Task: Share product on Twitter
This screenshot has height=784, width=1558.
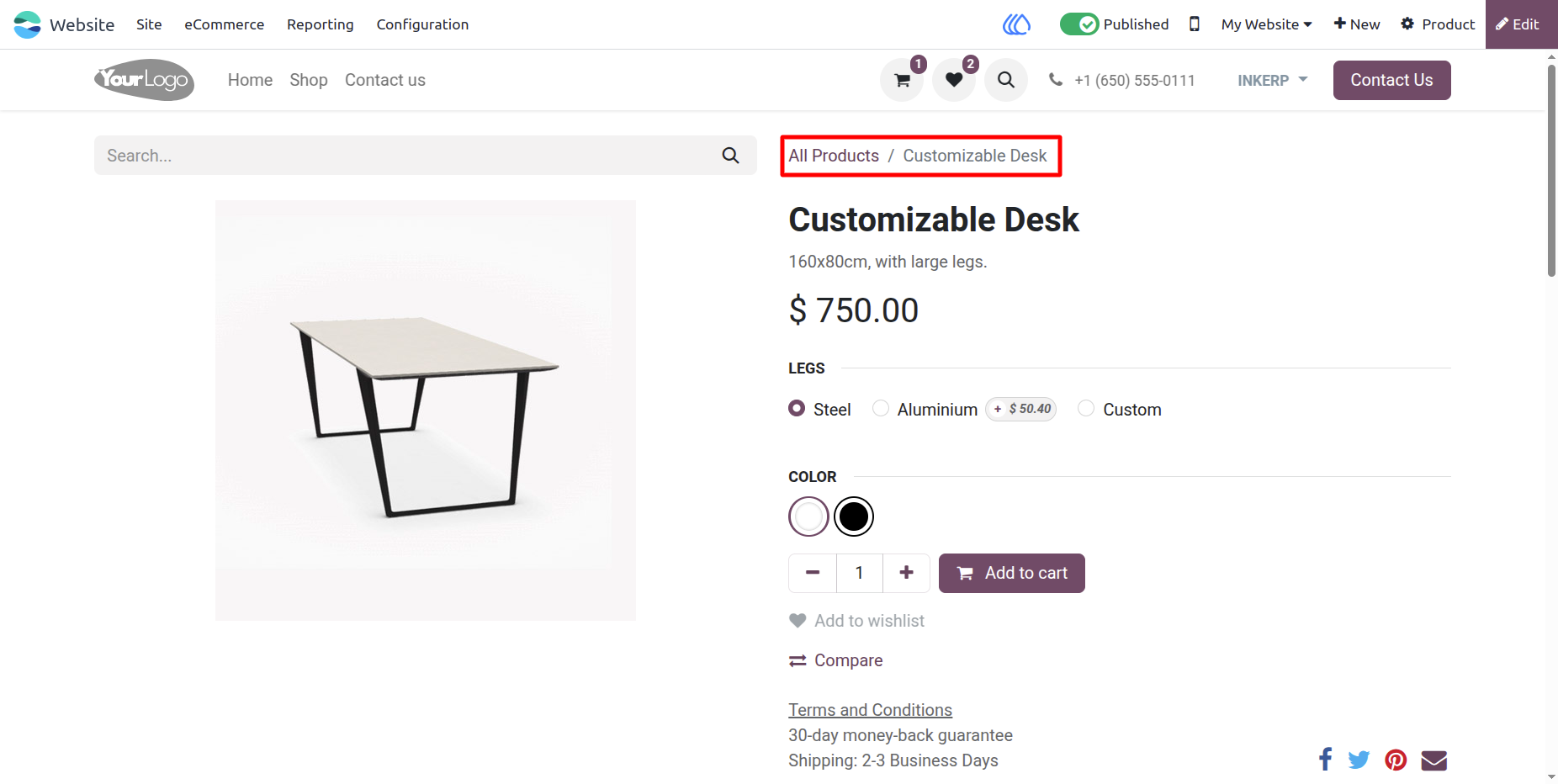Action: [x=1359, y=760]
